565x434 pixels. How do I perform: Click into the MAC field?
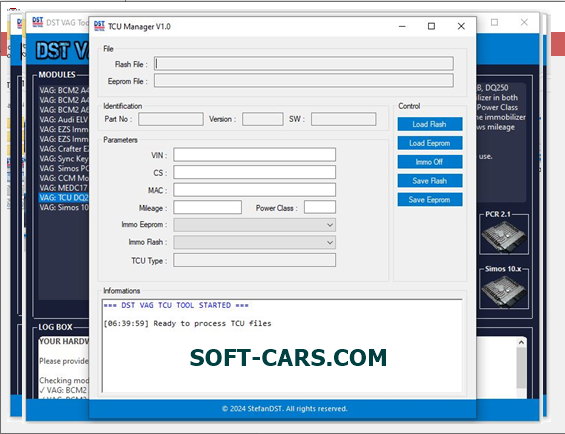[x=254, y=190]
